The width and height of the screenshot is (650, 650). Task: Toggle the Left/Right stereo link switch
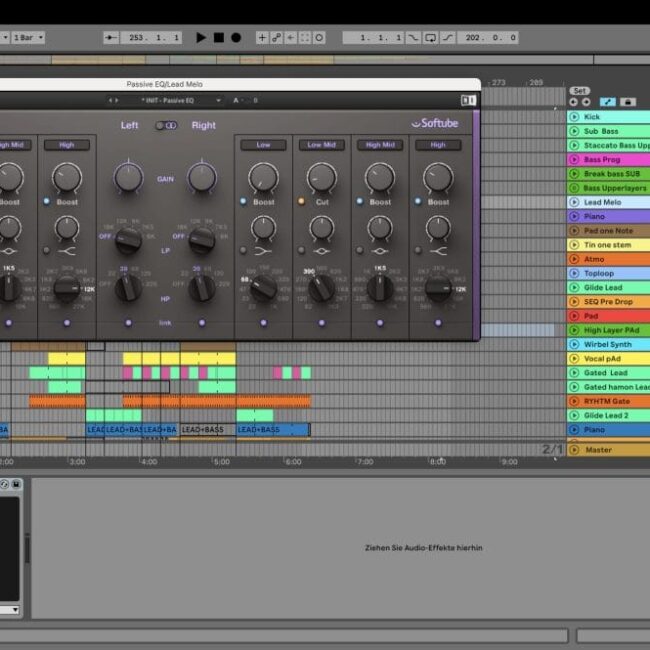tap(165, 125)
